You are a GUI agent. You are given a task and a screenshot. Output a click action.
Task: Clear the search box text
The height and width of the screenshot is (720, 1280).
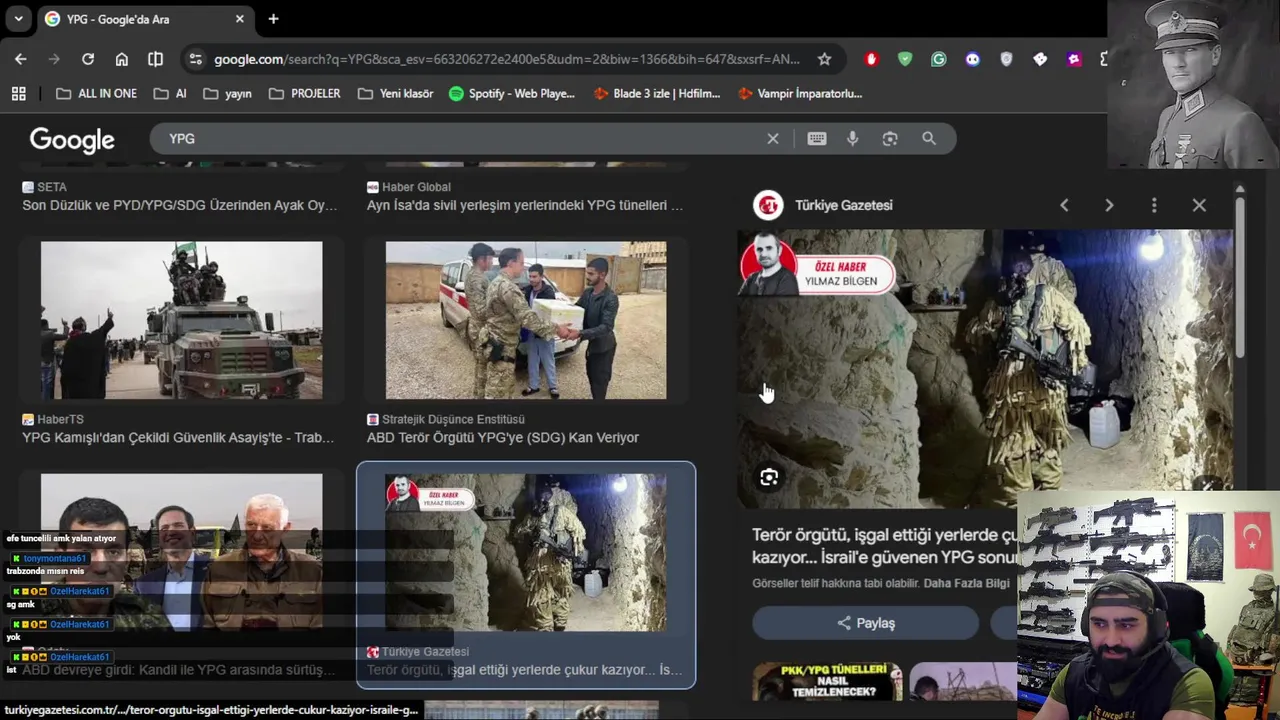click(x=773, y=139)
